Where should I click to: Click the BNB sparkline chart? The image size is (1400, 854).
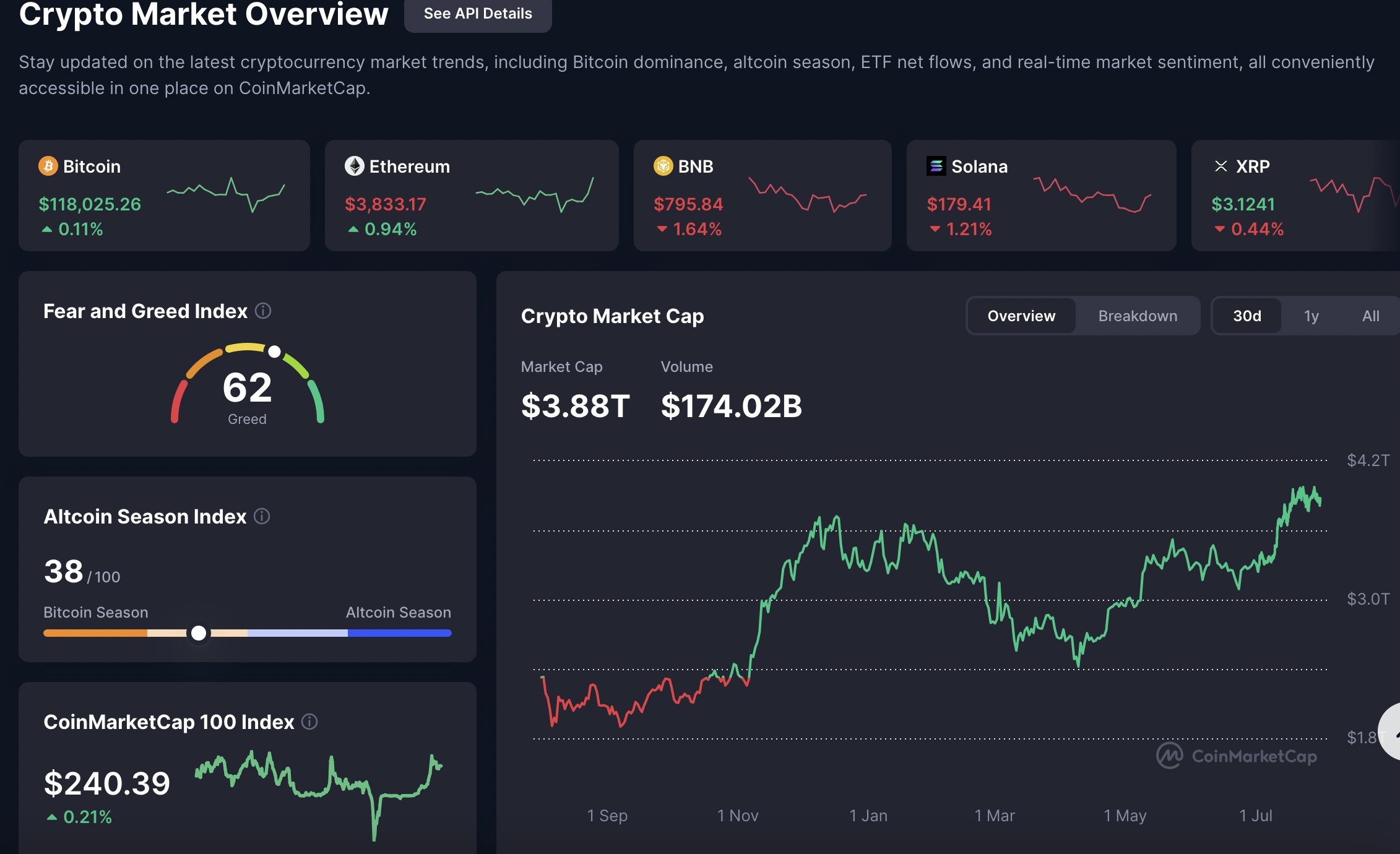(x=808, y=195)
